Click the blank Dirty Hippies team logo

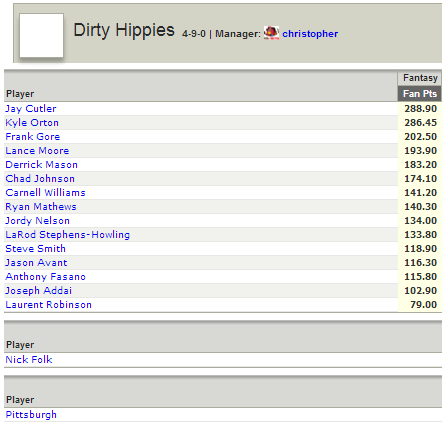click(41, 35)
